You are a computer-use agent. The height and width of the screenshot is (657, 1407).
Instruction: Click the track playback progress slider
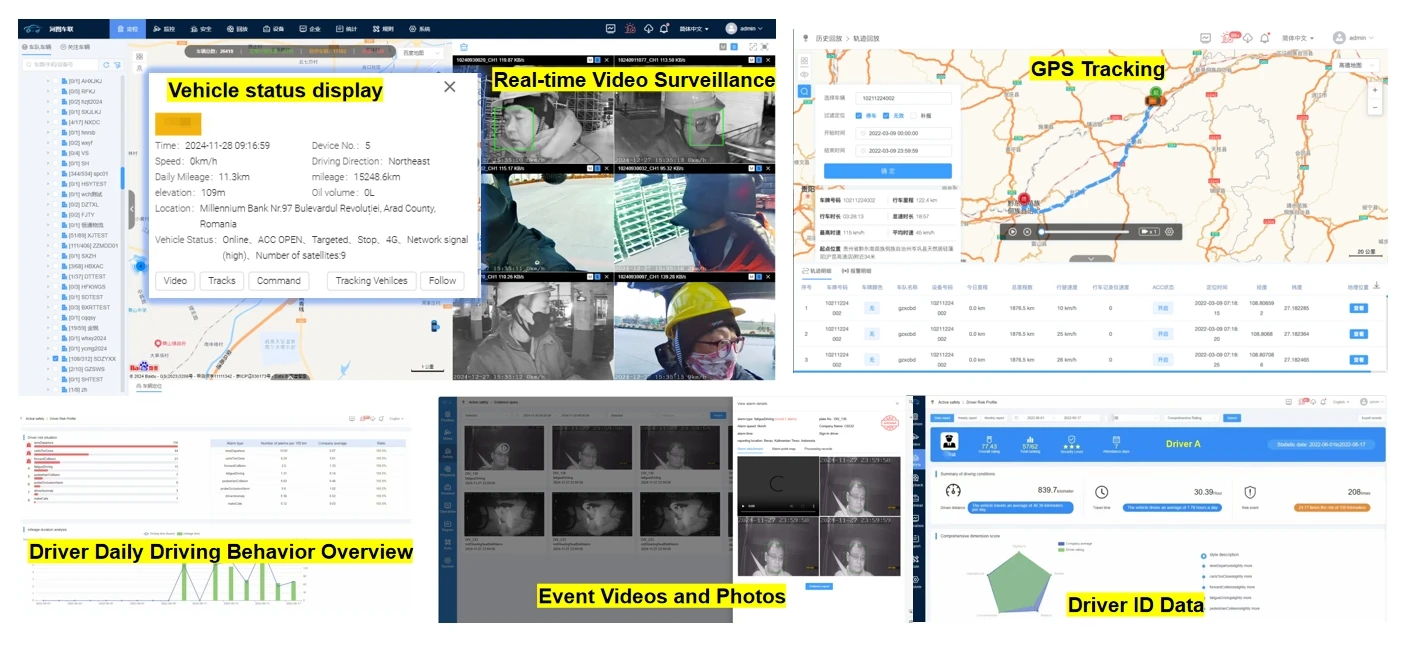[x=1084, y=232]
